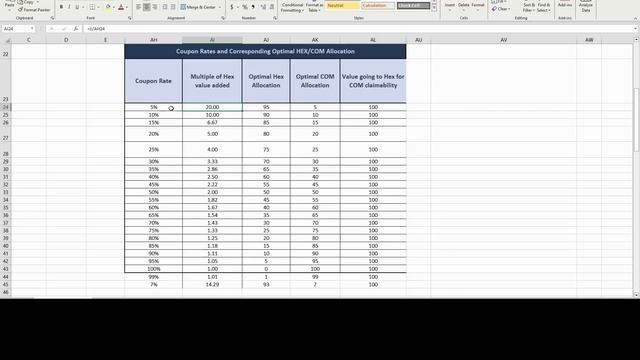Click Copy button in Clipboard
640x360 pixels.
(x=27, y=2)
